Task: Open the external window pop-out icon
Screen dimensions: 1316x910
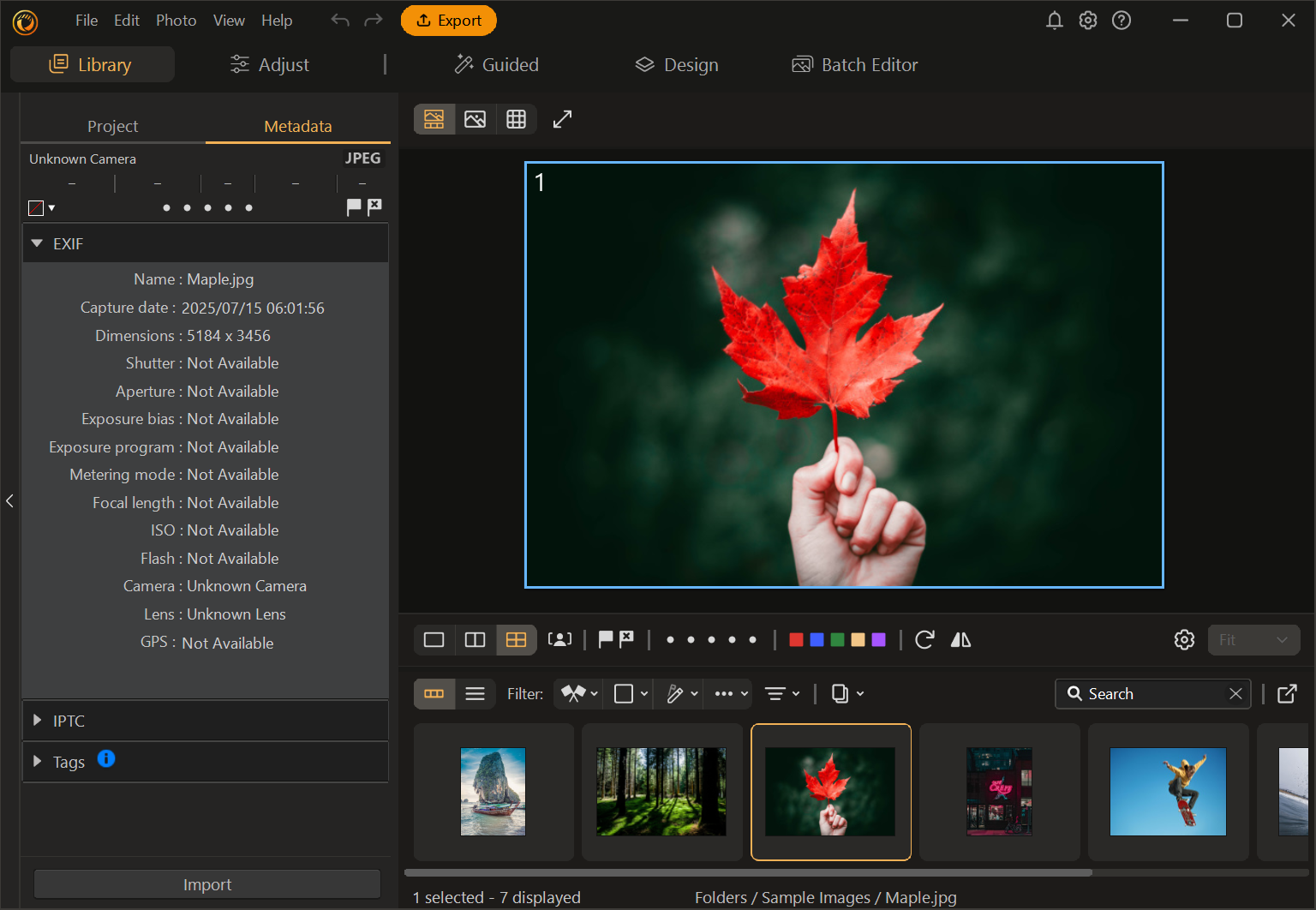Action: pyautogui.click(x=1287, y=694)
